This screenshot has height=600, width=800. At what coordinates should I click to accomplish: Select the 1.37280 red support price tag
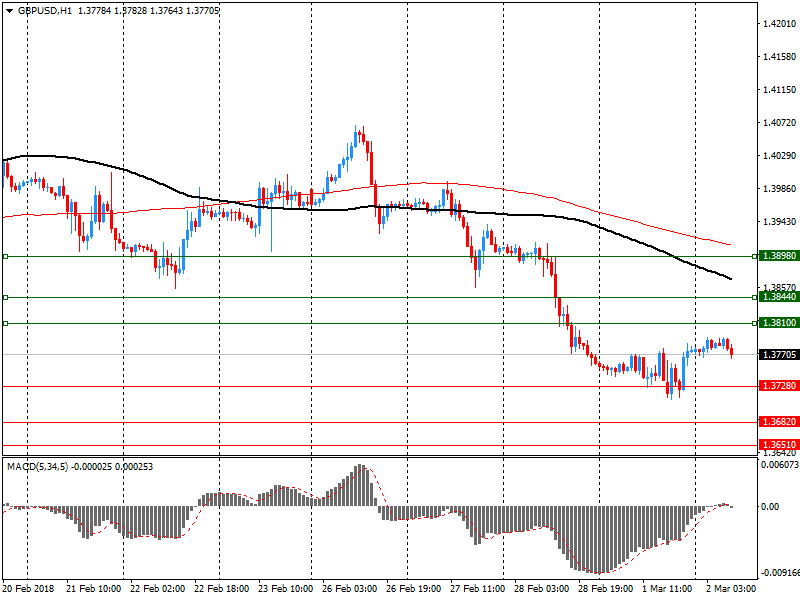(x=778, y=386)
